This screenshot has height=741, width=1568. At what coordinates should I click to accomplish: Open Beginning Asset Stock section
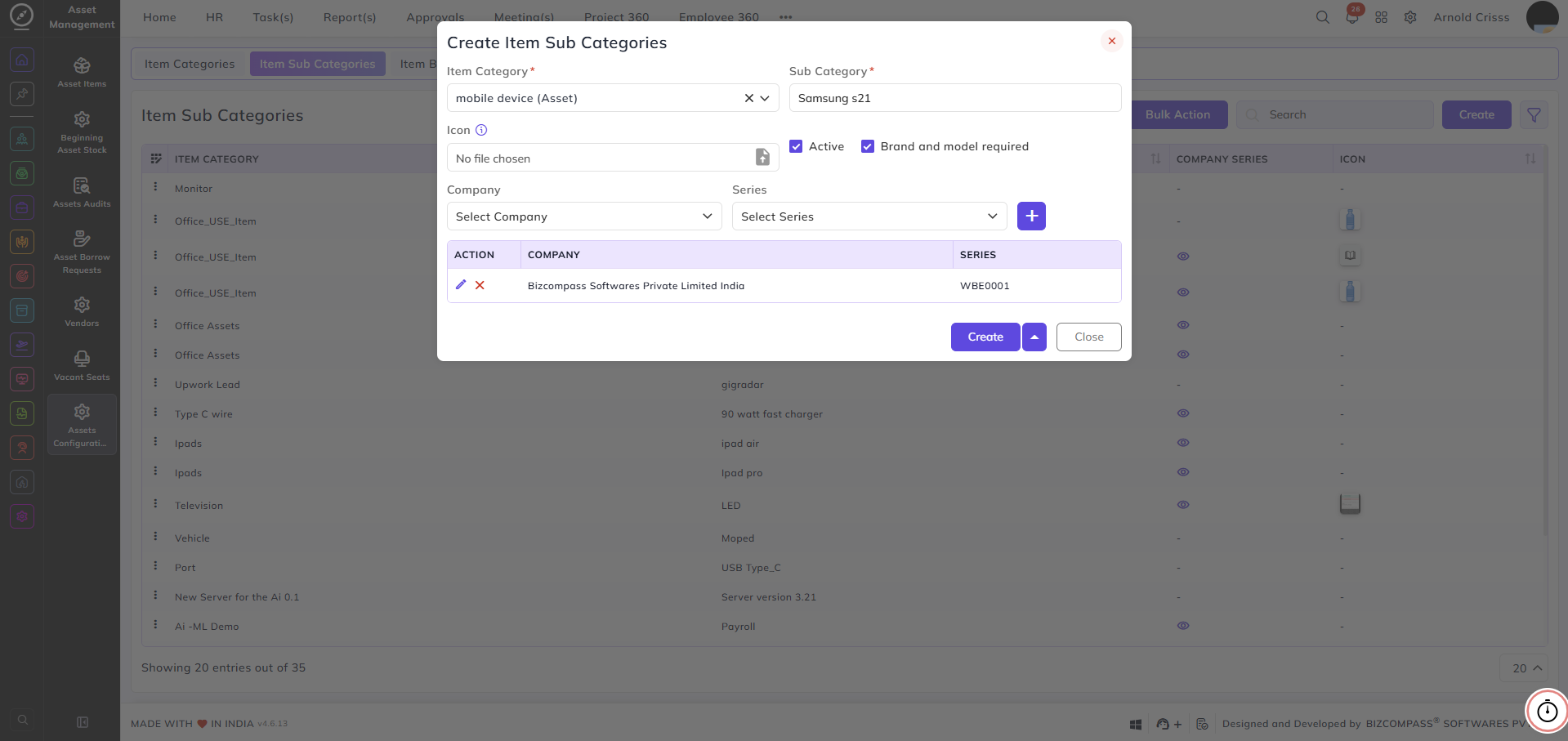[x=82, y=132]
